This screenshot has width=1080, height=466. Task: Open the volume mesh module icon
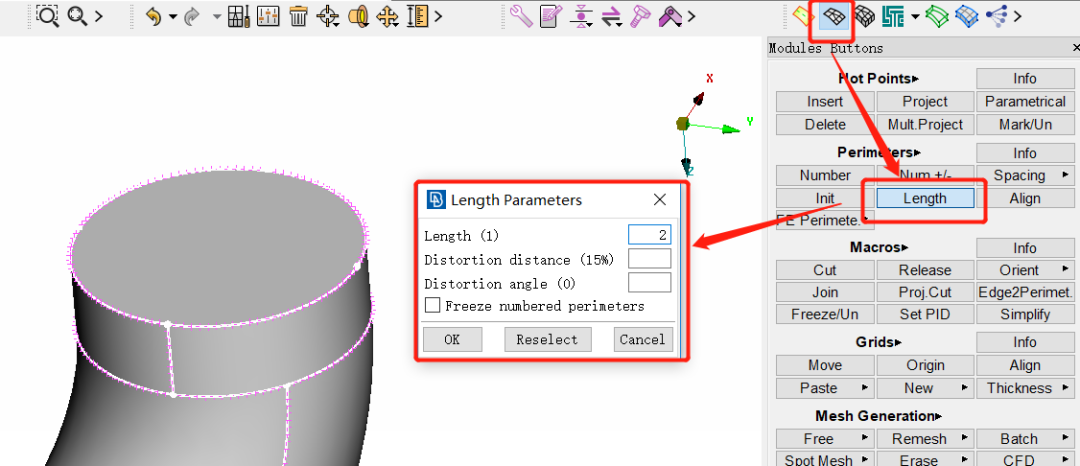click(864, 15)
